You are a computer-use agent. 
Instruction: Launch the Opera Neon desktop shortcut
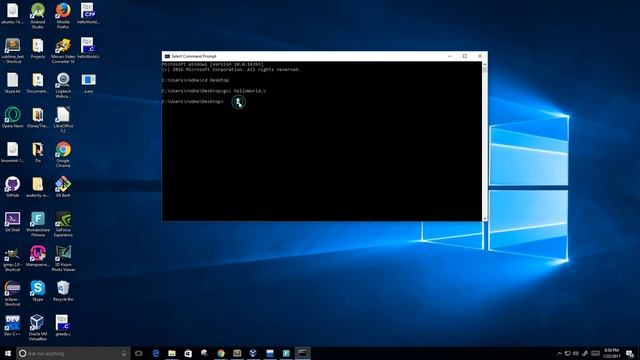[x=13, y=118]
